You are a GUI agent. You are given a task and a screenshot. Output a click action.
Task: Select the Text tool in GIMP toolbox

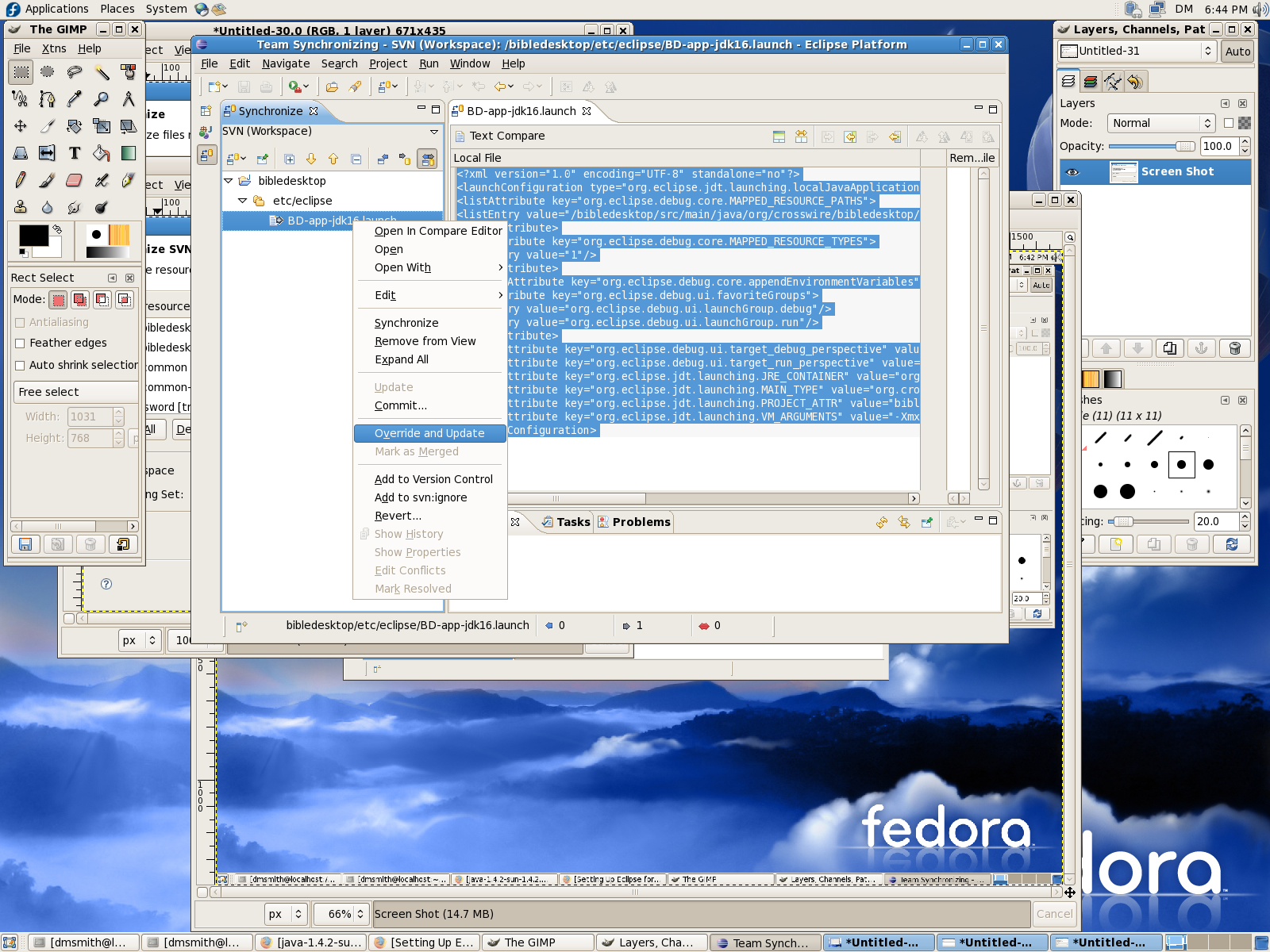(x=74, y=153)
